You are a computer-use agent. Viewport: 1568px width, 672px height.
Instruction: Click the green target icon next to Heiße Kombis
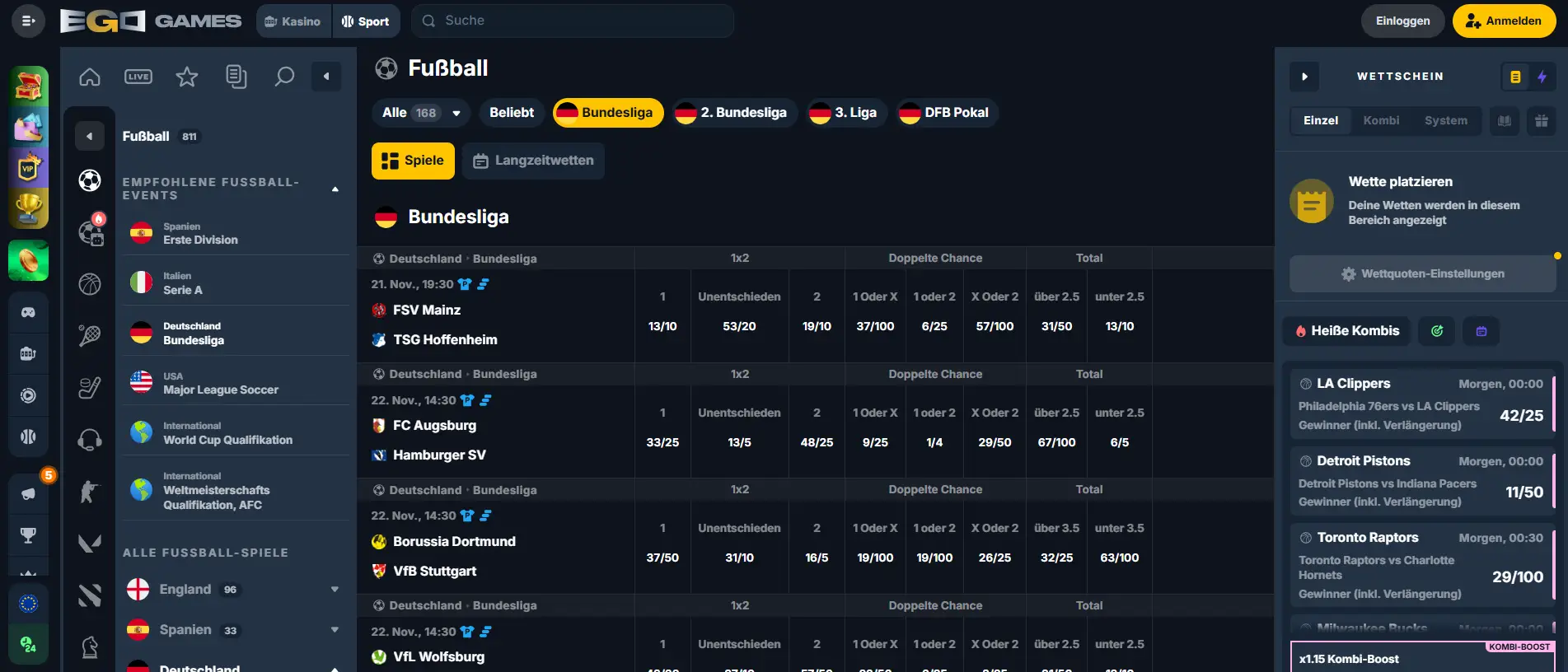(x=1437, y=331)
